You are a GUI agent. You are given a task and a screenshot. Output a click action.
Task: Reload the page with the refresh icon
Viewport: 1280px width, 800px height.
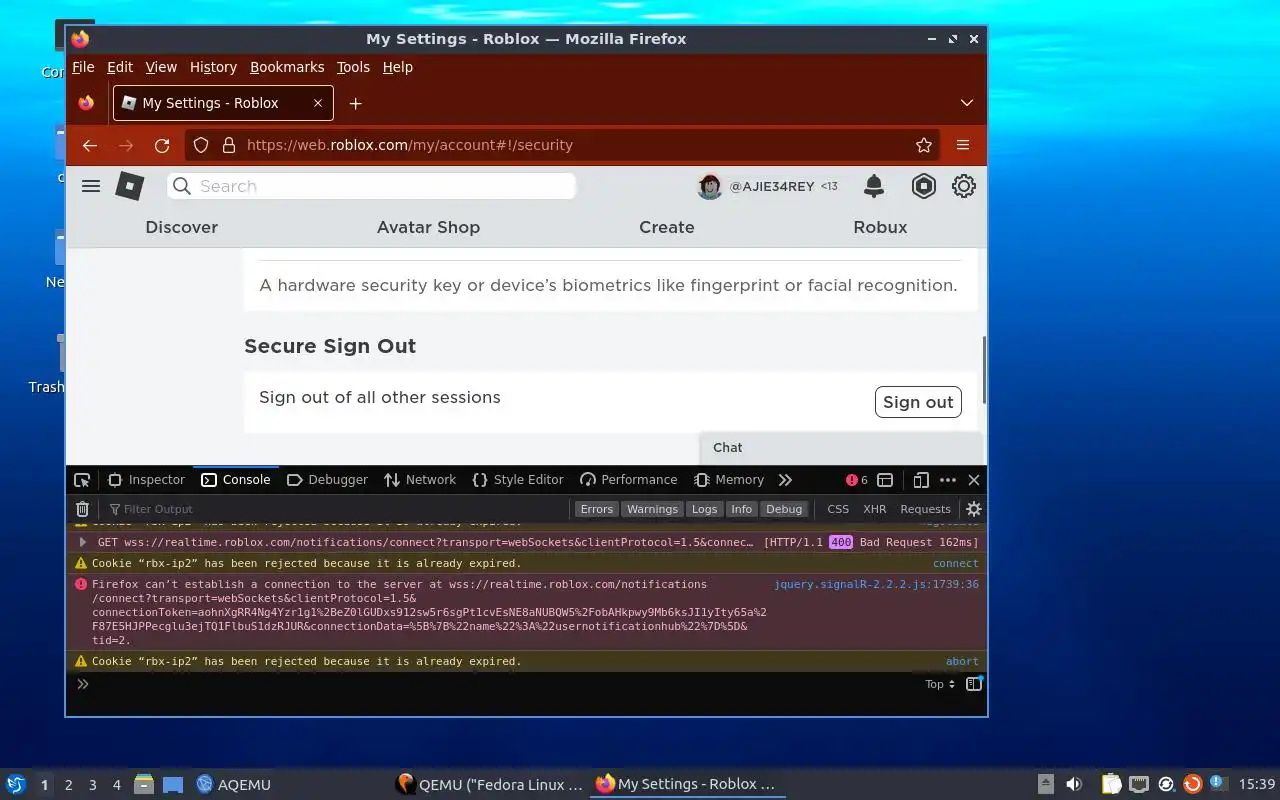tap(162, 145)
